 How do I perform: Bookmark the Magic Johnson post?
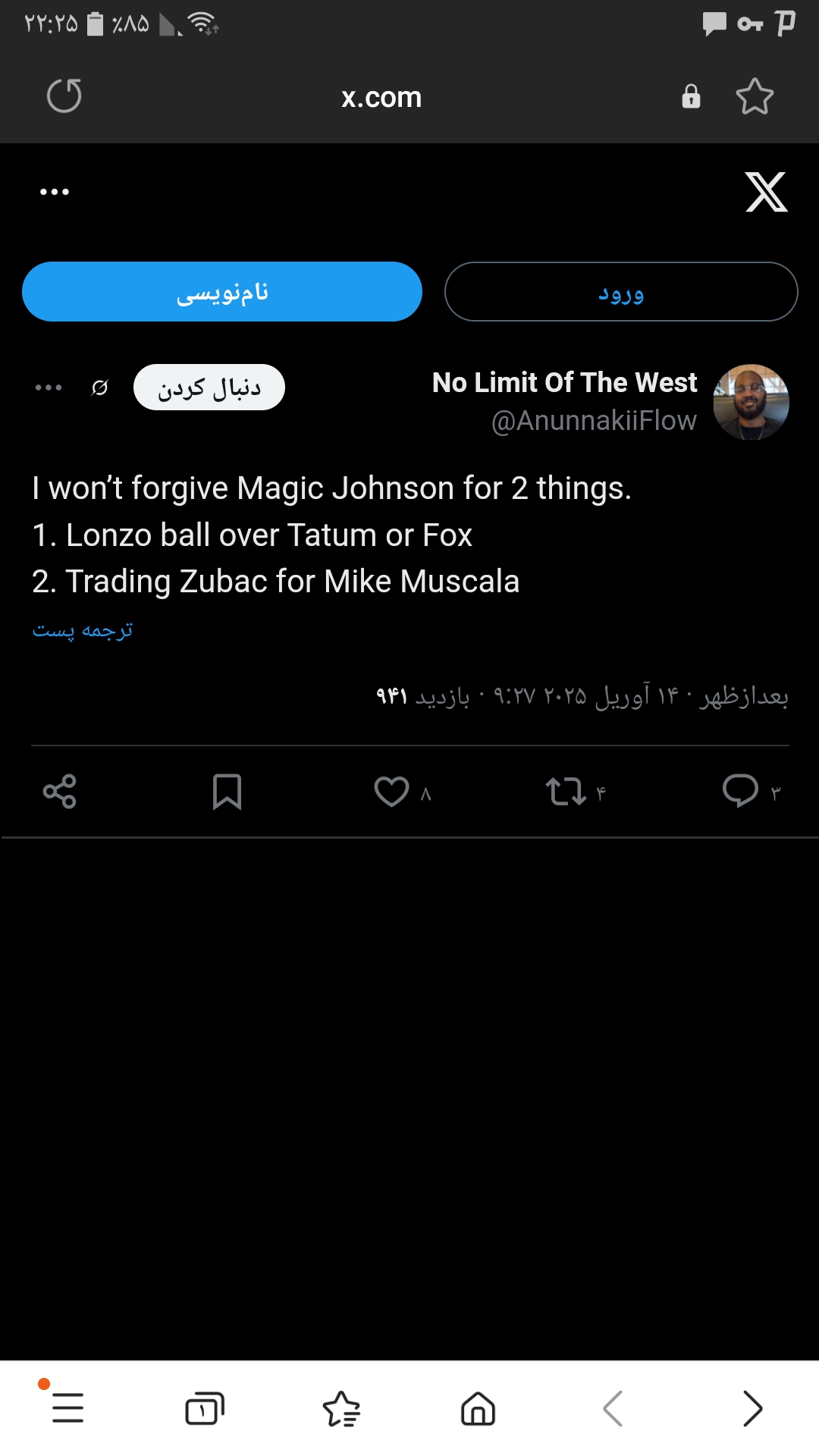pyautogui.click(x=227, y=792)
